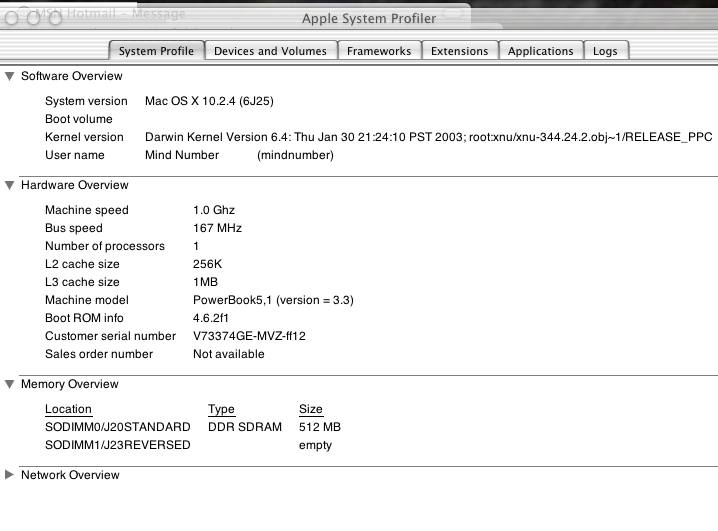Select the 167 MHz bus speed value

tap(217, 228)
